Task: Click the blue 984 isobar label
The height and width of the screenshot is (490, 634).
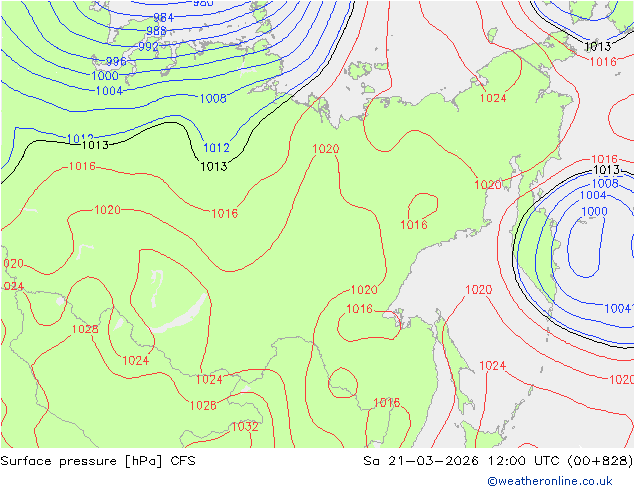Action: point(163,18)
